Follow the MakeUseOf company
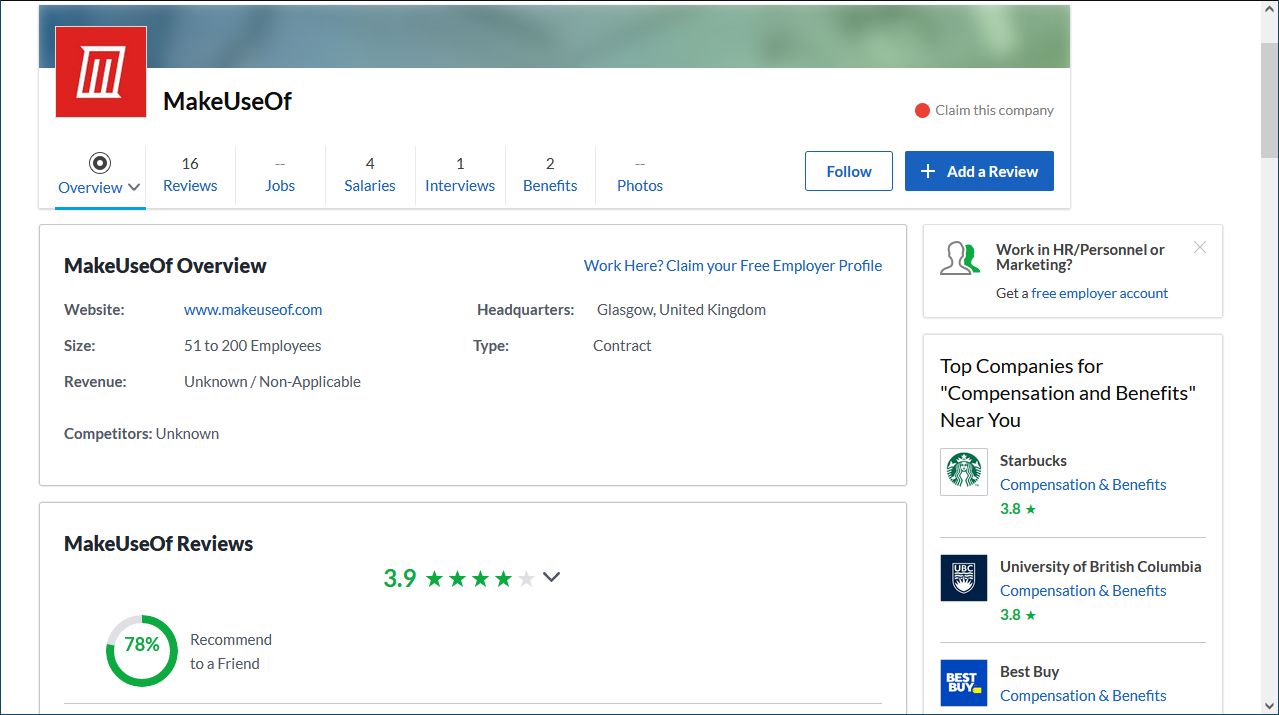The width and height of the screenshot is (1279, 715). [x=847, y=170]
